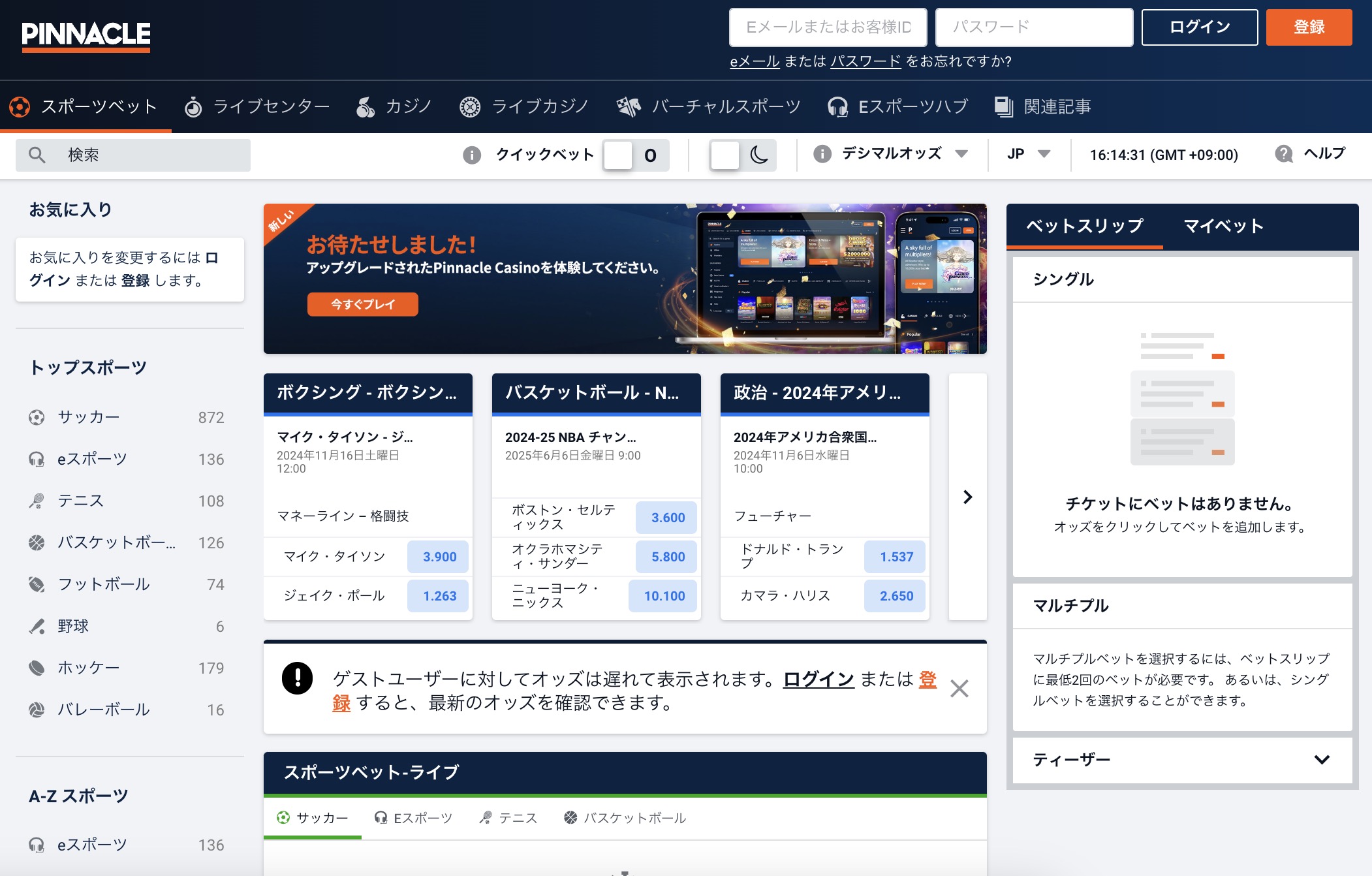
Task: Click the orange 登録 button
Action: coord(1309,27)
